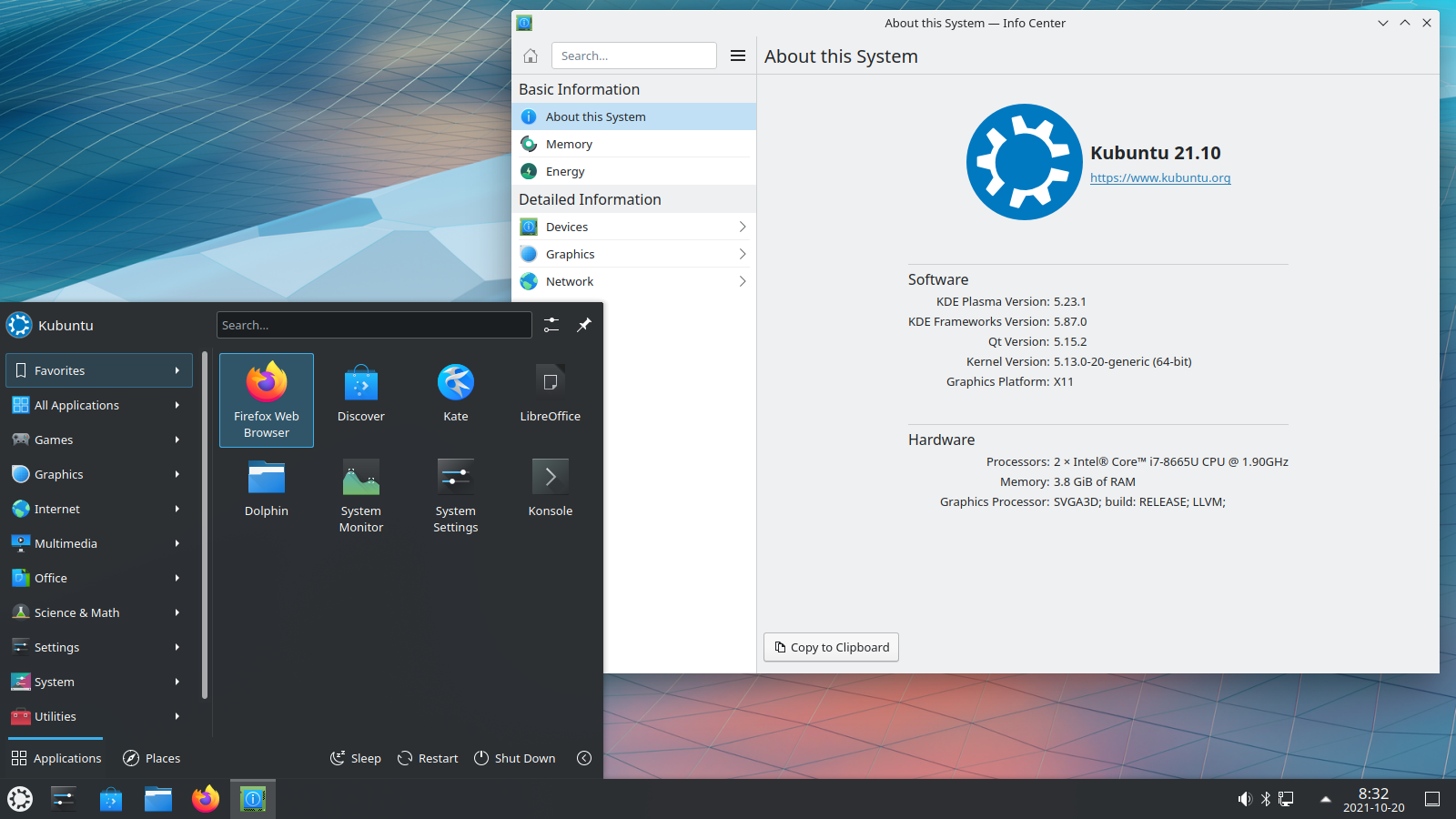
Task: Click Copy to Clipboard button
Action: (831, 647)
